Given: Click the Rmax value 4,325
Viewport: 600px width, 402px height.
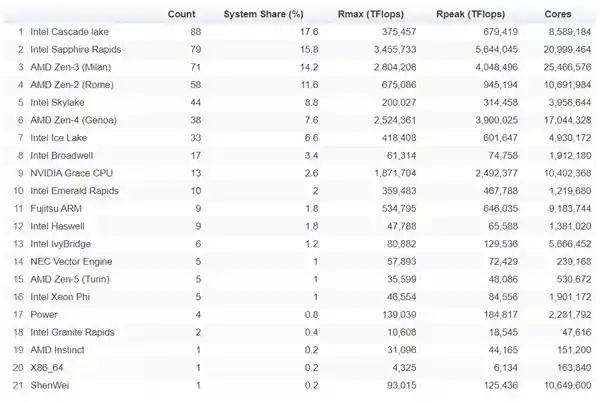Looking at the screenshot, I should pyautogui.click(x=404, y=367).
